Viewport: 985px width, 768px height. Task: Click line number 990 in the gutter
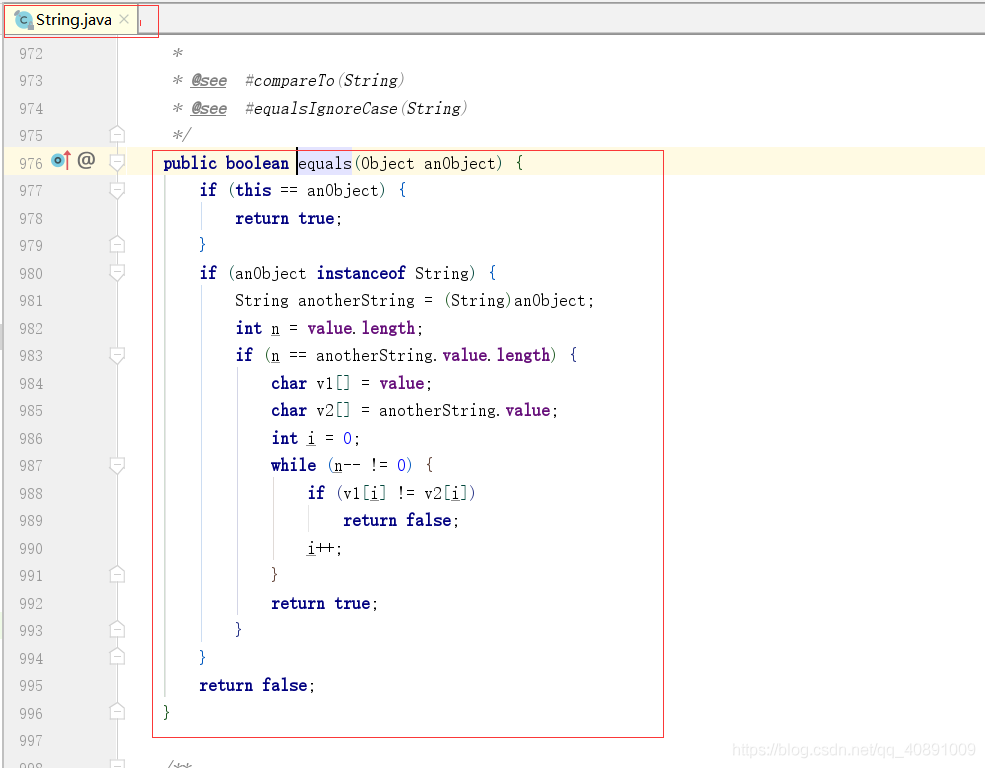pos(31,548)
